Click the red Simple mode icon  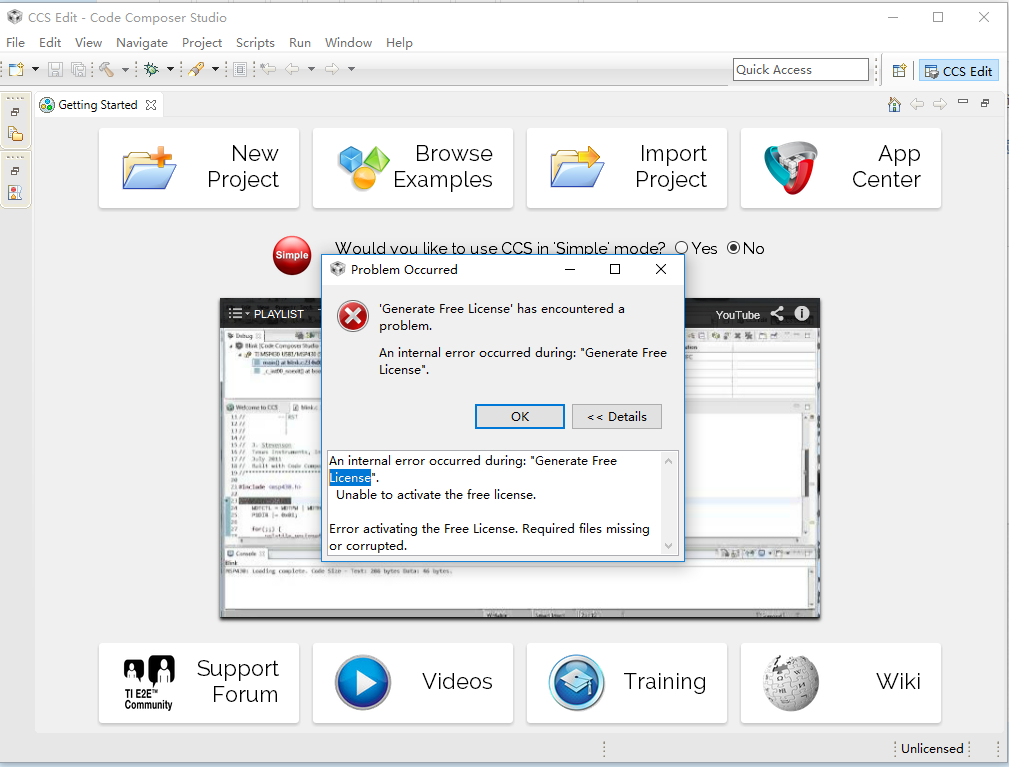292,255
